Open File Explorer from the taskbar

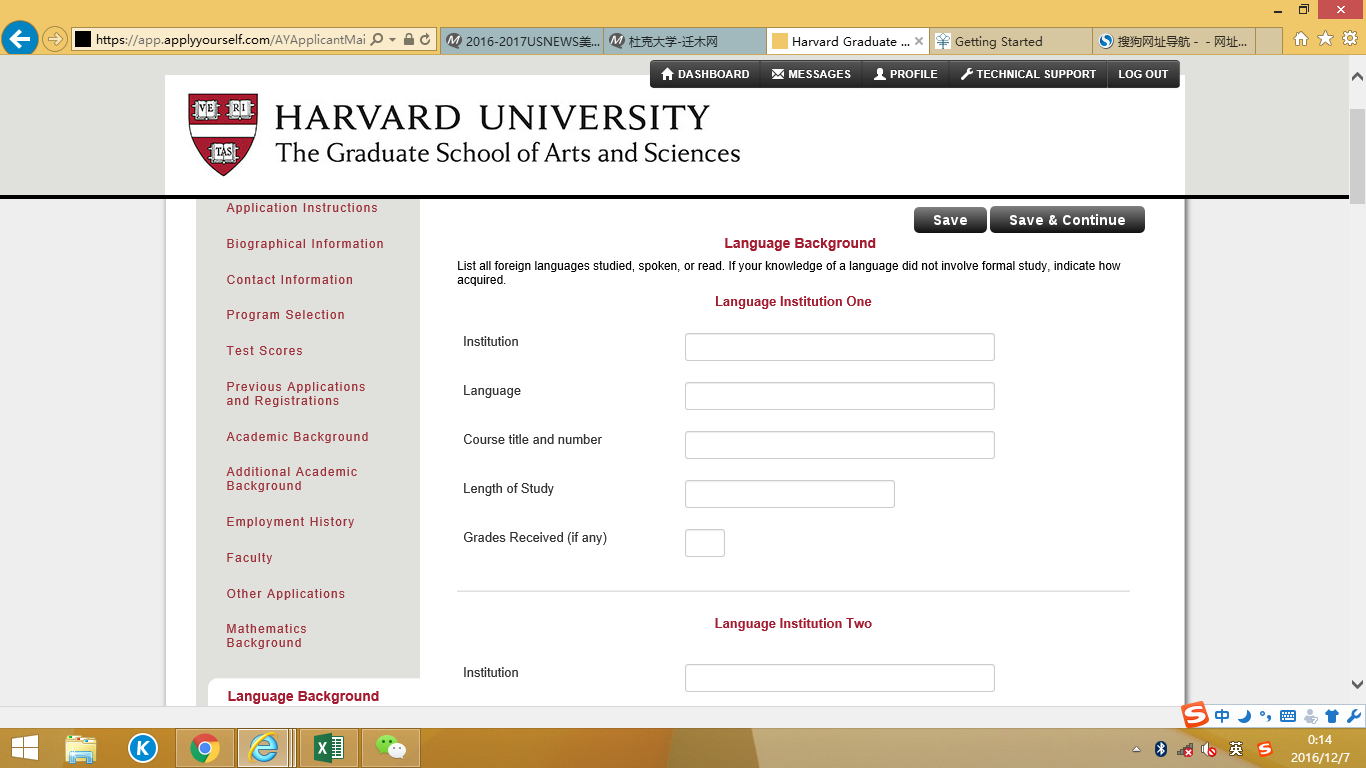(81, 748)
